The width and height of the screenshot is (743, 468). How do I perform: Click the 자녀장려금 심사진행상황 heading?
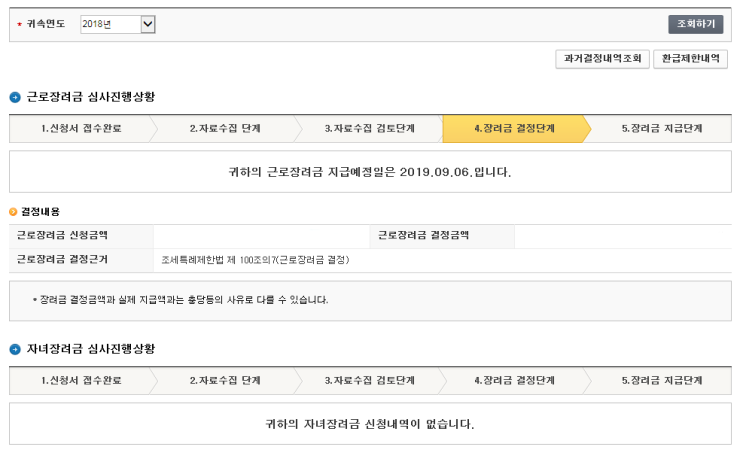91,349
